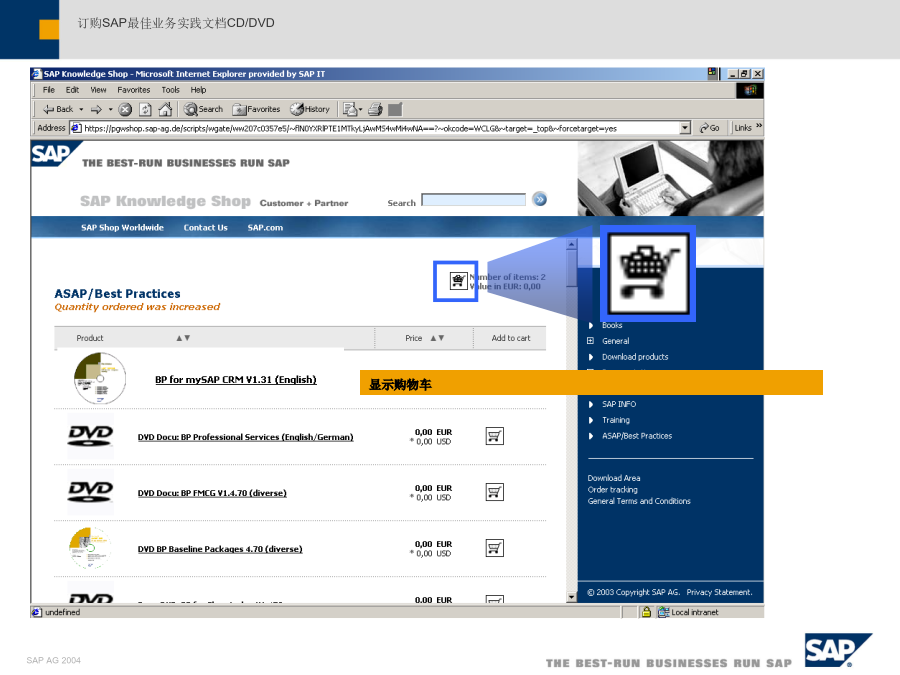This screenshot has width=900, height=675.
Task: Click the Windows flag throbber icon
Action: point(750,90)
